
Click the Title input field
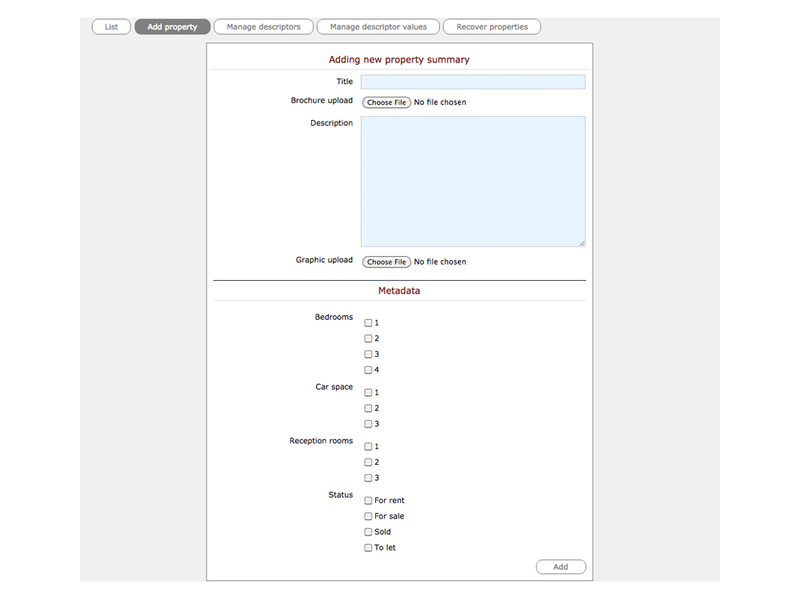[x=472, y=82]
